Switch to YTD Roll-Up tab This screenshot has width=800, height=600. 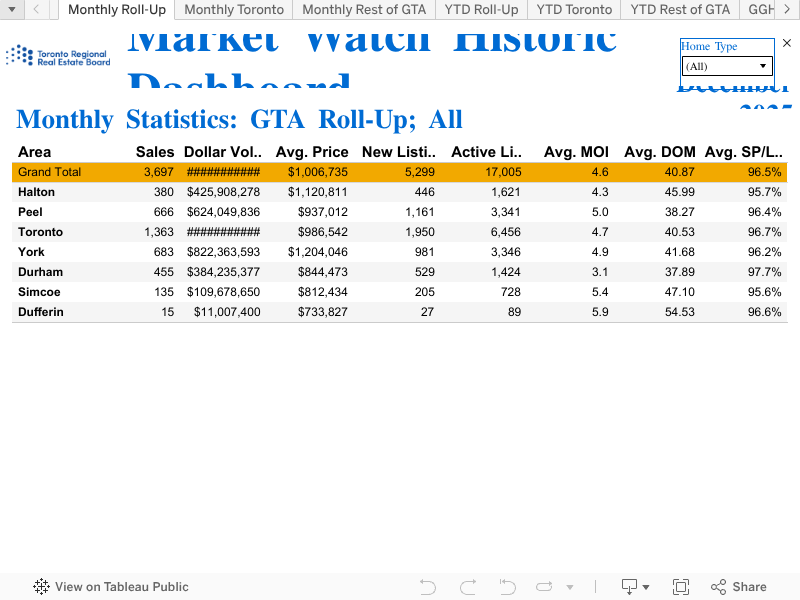click(481, 10)
